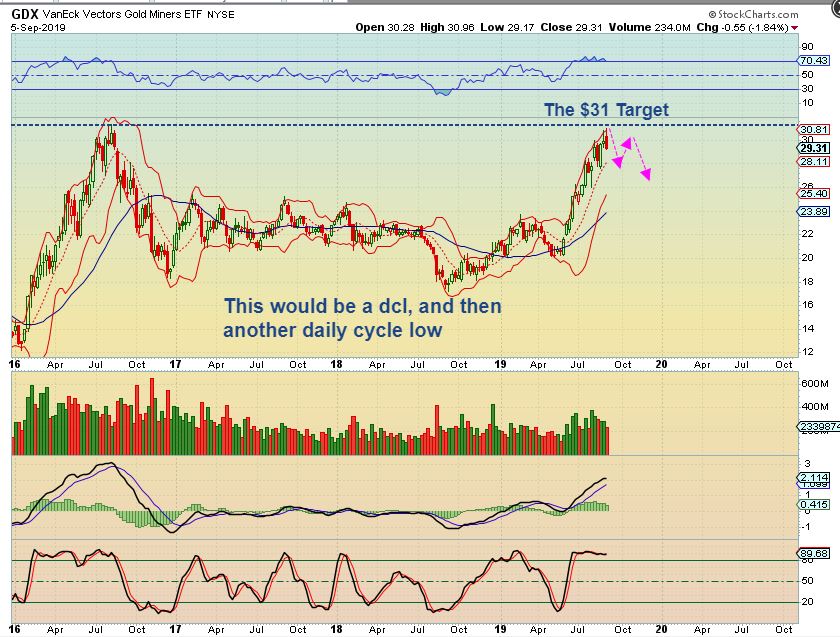Image resolution: width=840 pixels, height=637 pixels.
Task: Click the MACD 2.114 value tag
Action: pyautogui.click(x=814, y=477)
